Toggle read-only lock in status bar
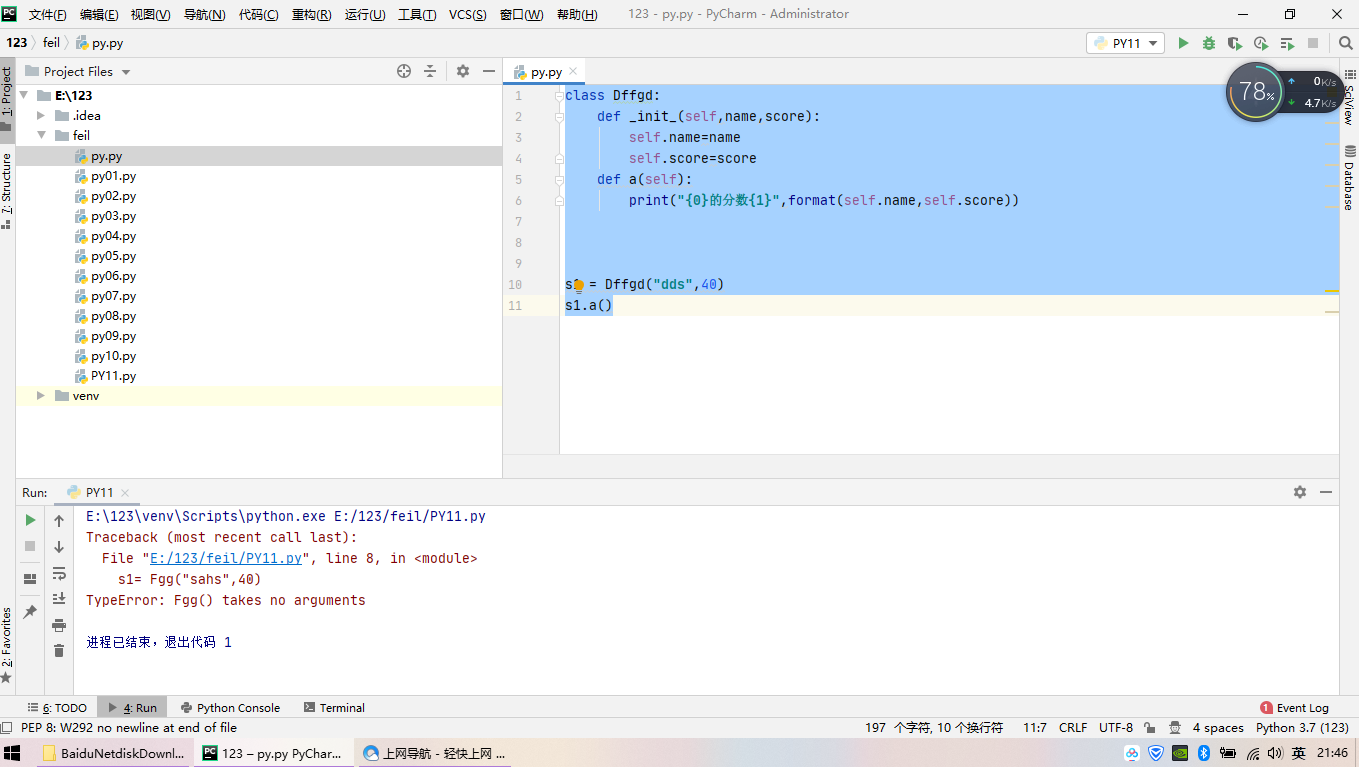The width and height of the screenshot is (1359, 767). coord(1151,728)
